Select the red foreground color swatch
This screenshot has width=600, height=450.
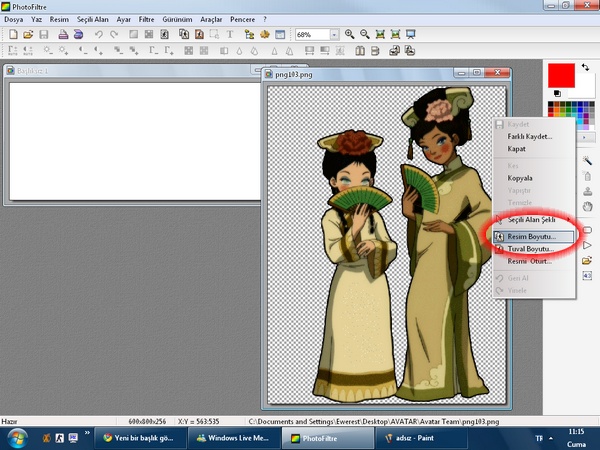coord(561,75)
